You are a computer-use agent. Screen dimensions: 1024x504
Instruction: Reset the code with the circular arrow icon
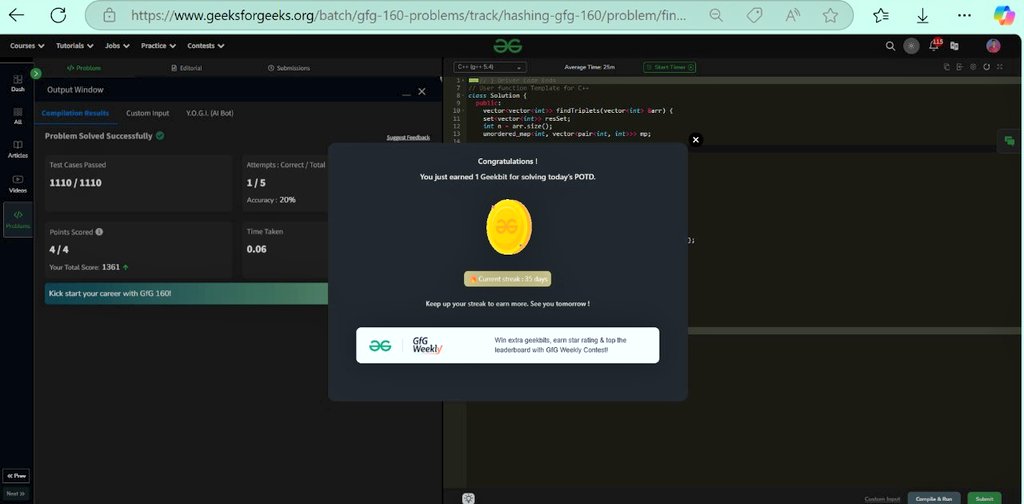[986, 67]
